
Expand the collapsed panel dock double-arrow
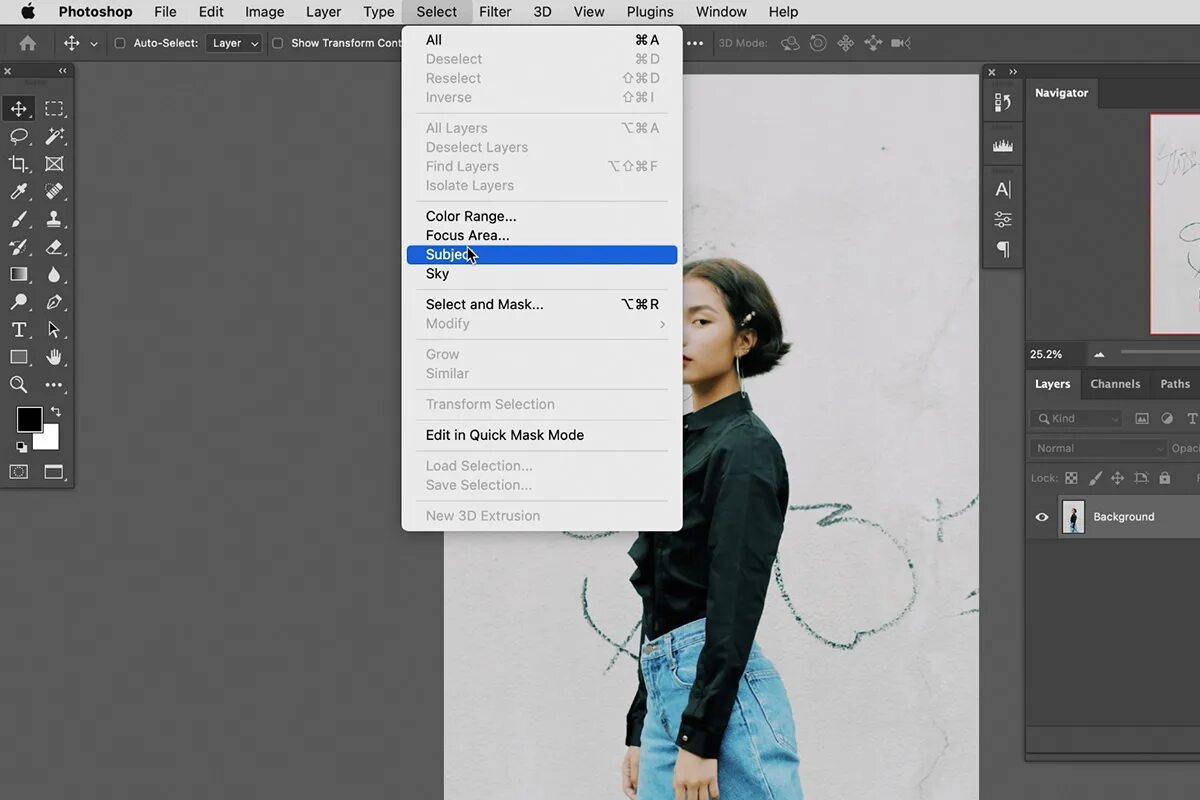point(1012,72)
